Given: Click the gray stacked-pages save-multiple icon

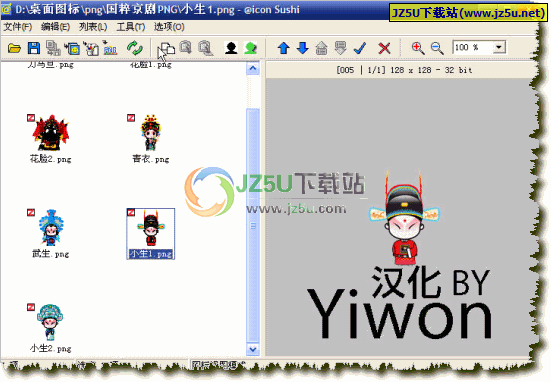Looking at the screenshot, I should pos(53,48).
